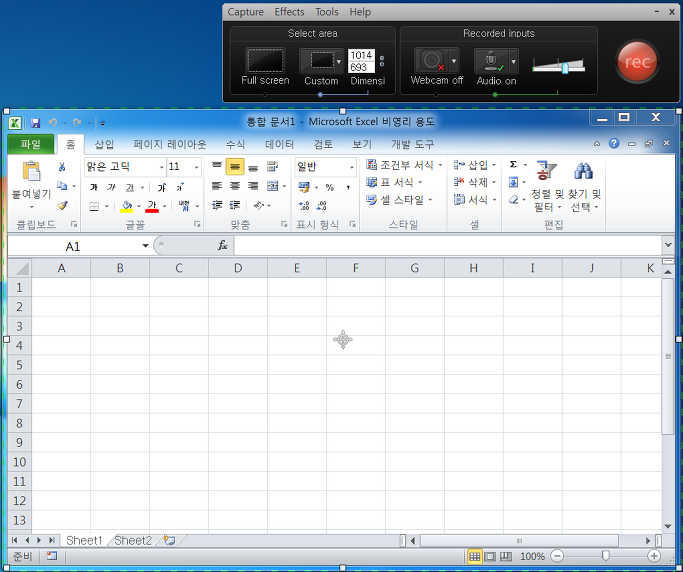
Task: Expand cell styles 셀 스타일 menu
Action: click(399, 200)
